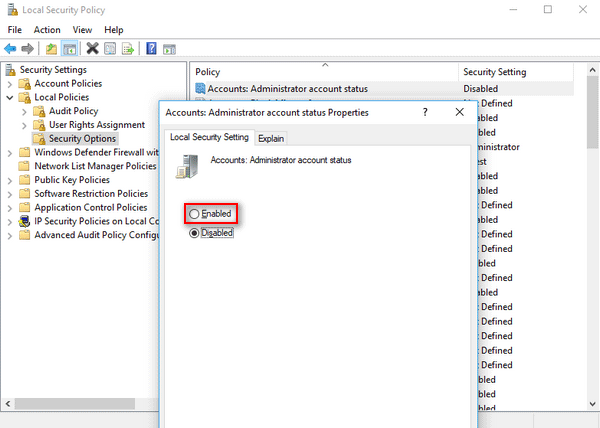Click the Administrator account status policy row icon
600x428 pixels.
[x=200, y=89]
